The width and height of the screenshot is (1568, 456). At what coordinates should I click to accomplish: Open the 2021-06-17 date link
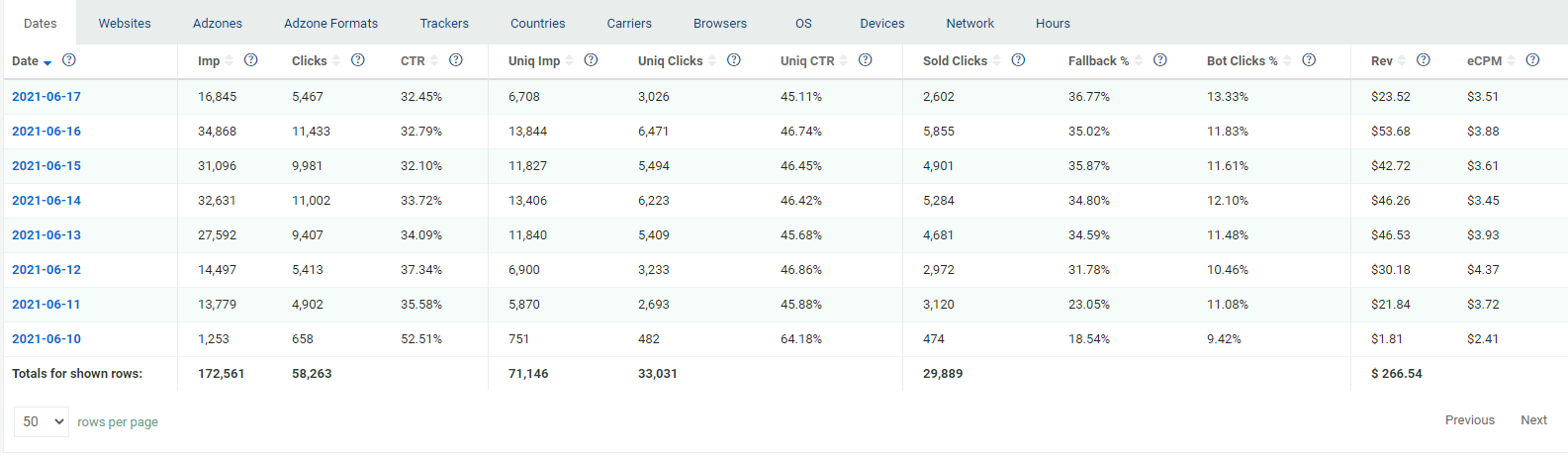[46, 97]
